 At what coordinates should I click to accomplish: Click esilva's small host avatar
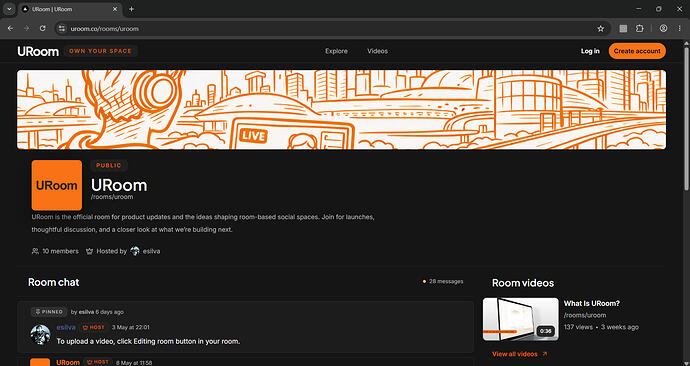(135, 251)
